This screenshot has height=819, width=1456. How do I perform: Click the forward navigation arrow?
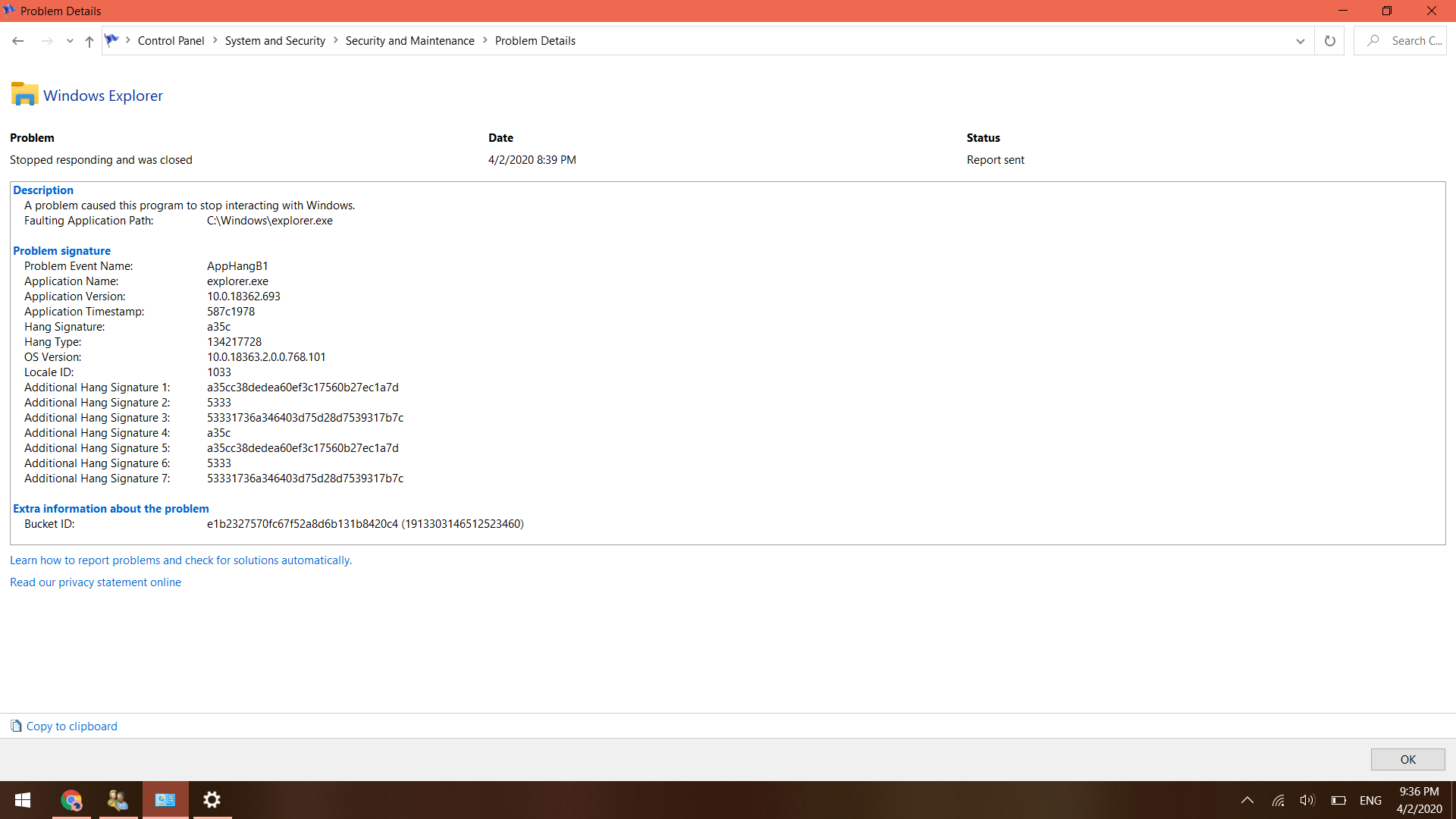click(47, 41)
